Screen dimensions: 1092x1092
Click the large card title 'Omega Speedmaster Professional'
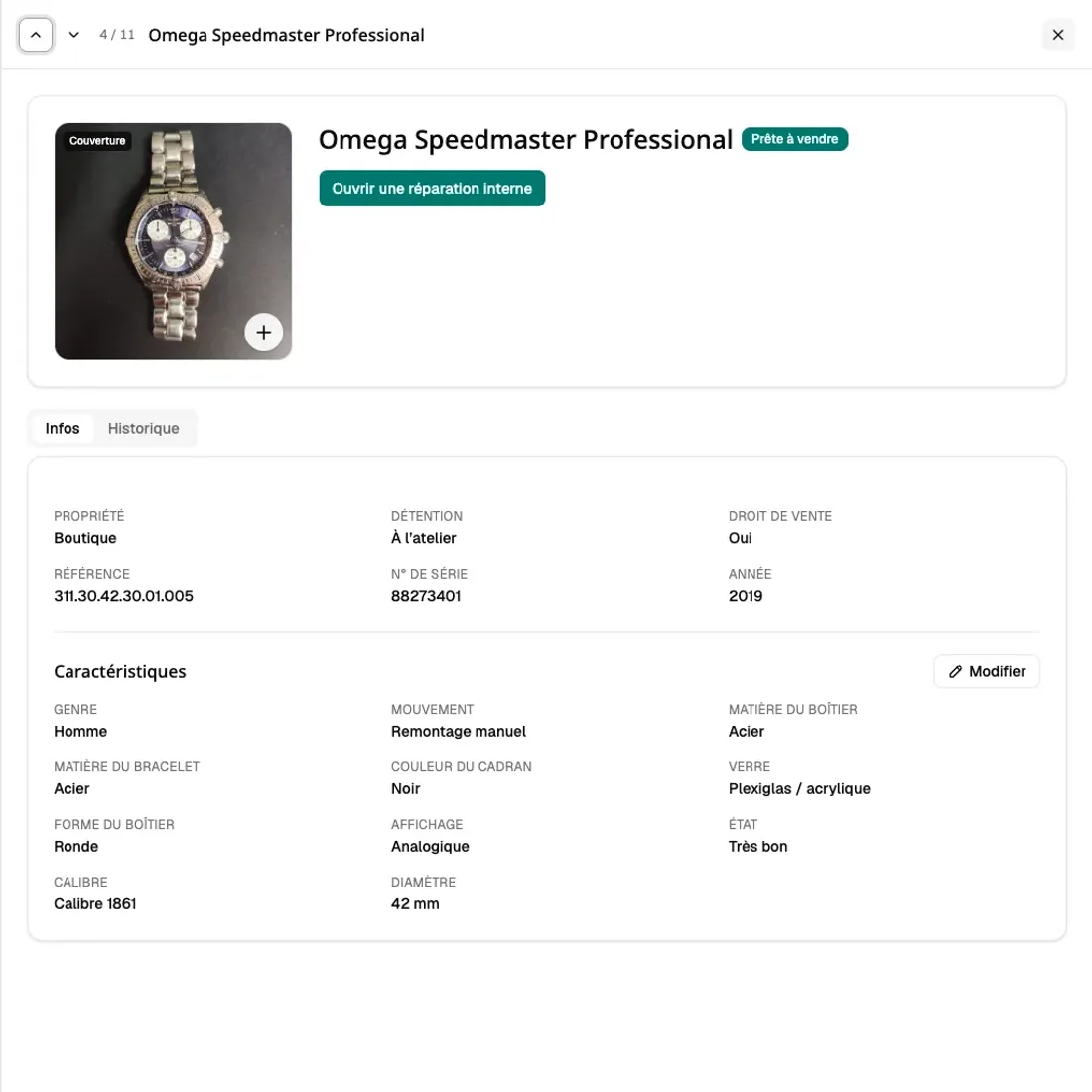525,139
